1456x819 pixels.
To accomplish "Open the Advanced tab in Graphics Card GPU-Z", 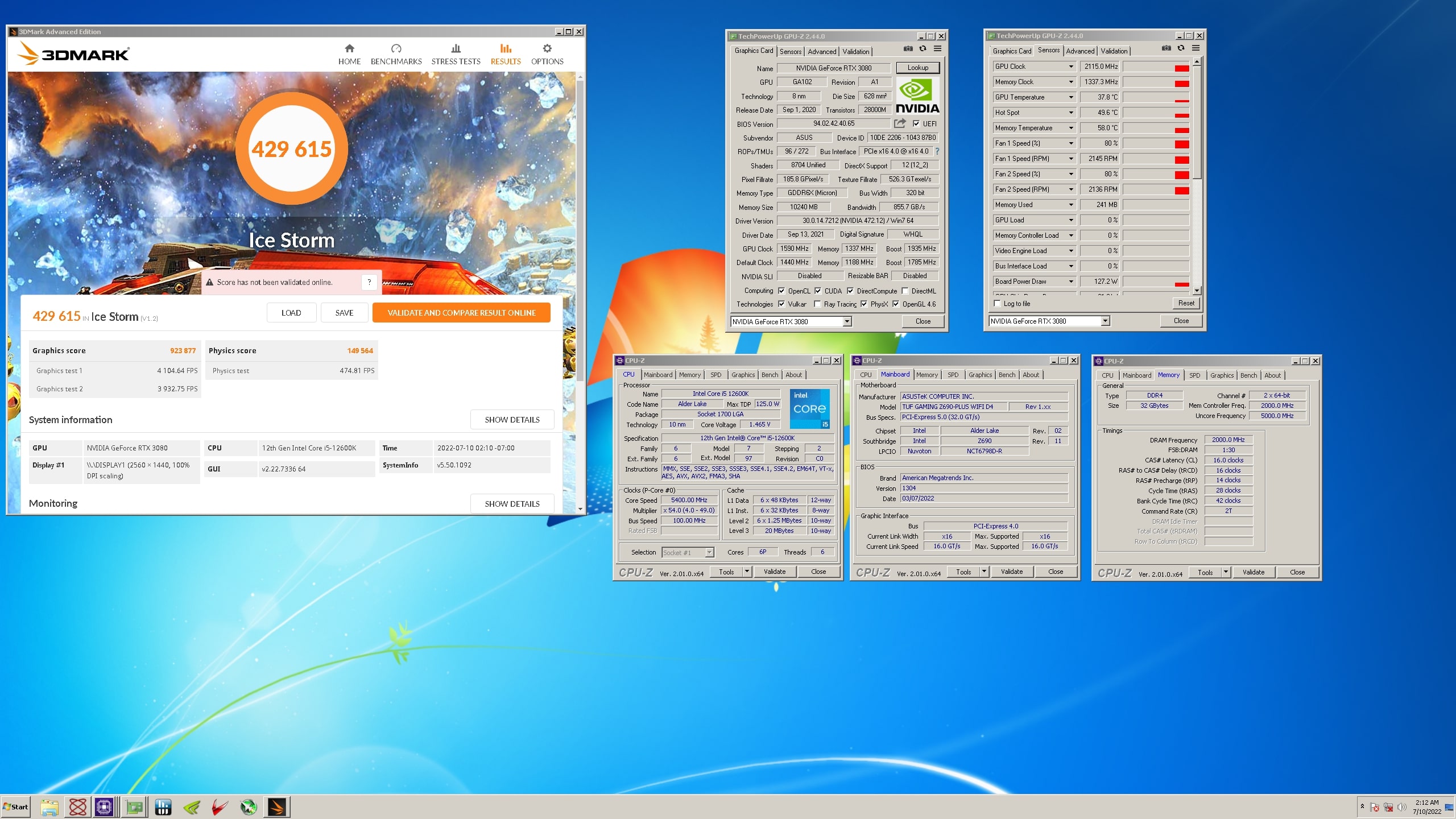I will tap(822, 52).
